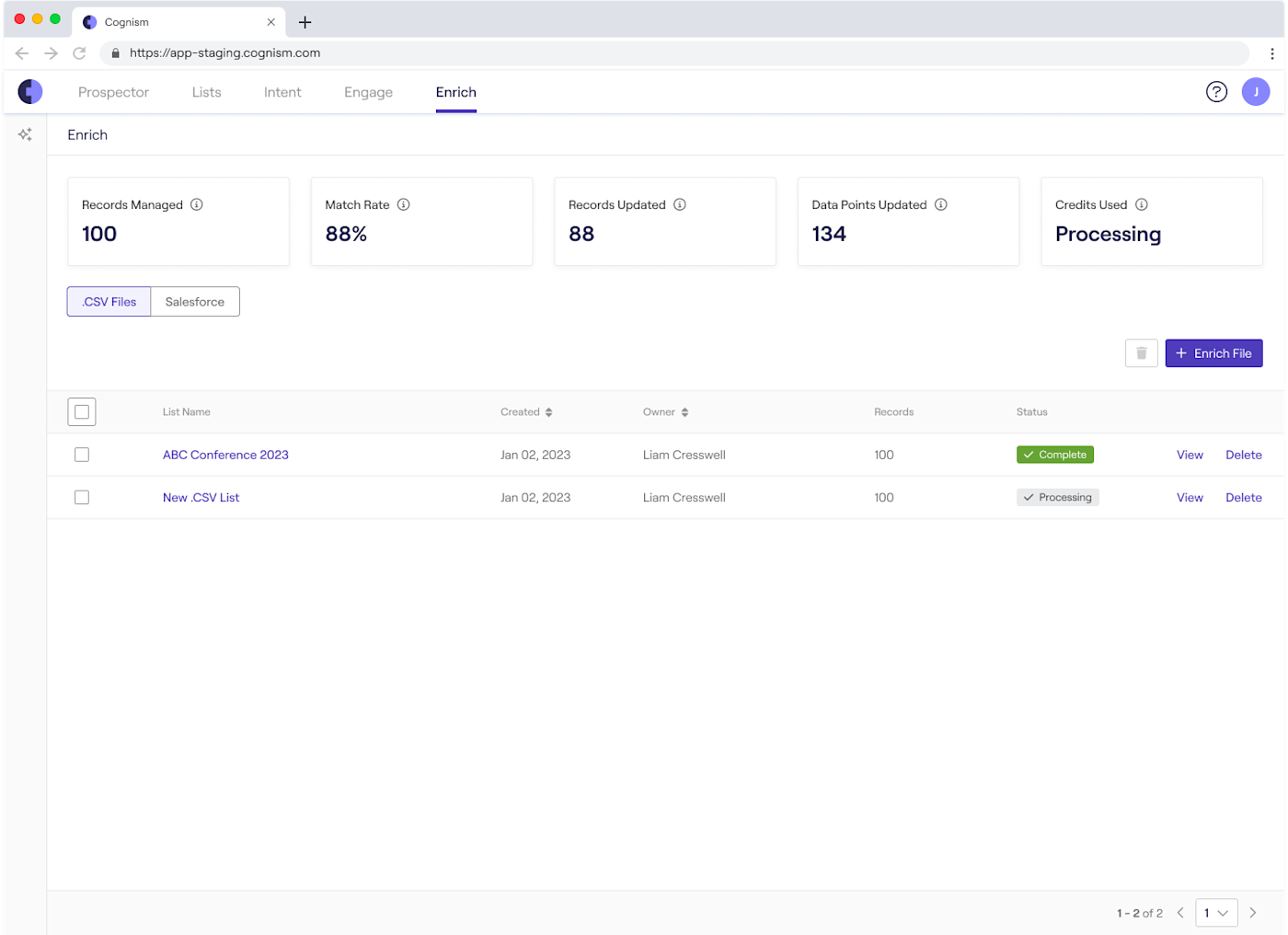Click the 1 - 2 of 2 pagination text
The height and width of the screenshot is (935, 1288).
point(1140,913)
